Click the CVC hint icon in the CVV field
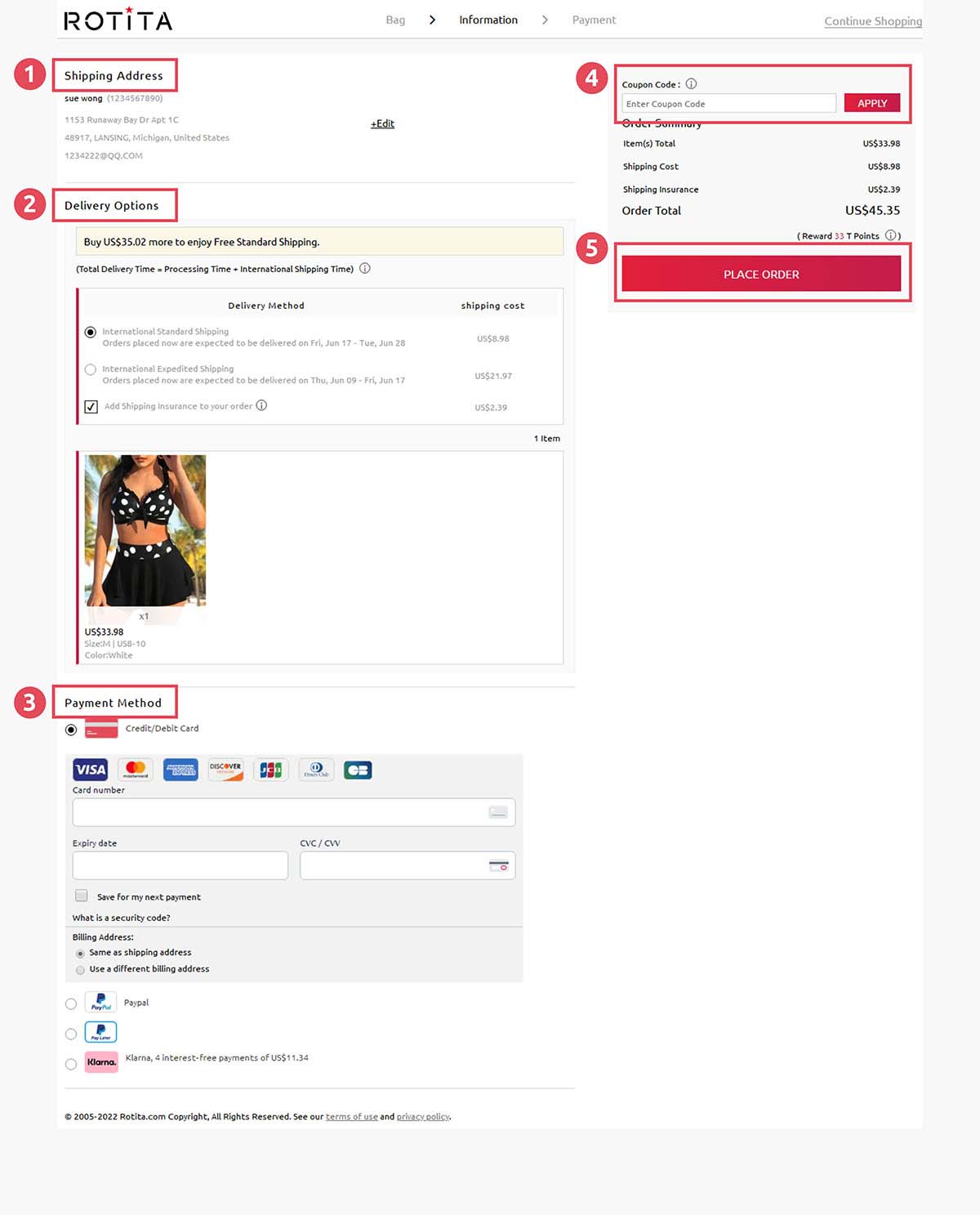Screen dimensions: 980x1215 point(498,865)
